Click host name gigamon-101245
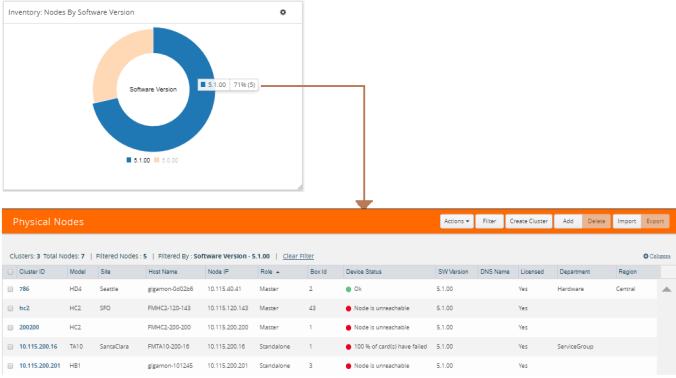 170,366
